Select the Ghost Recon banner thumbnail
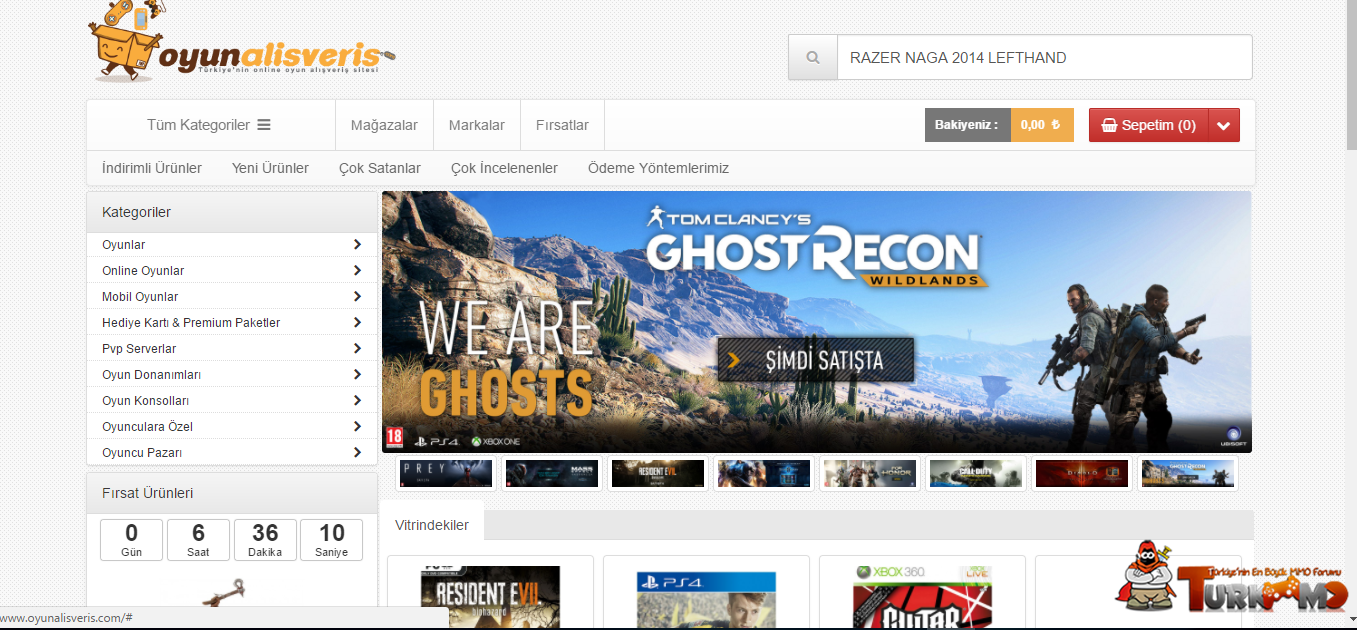The image size is (1357, 630). [x=1188, y=473]
